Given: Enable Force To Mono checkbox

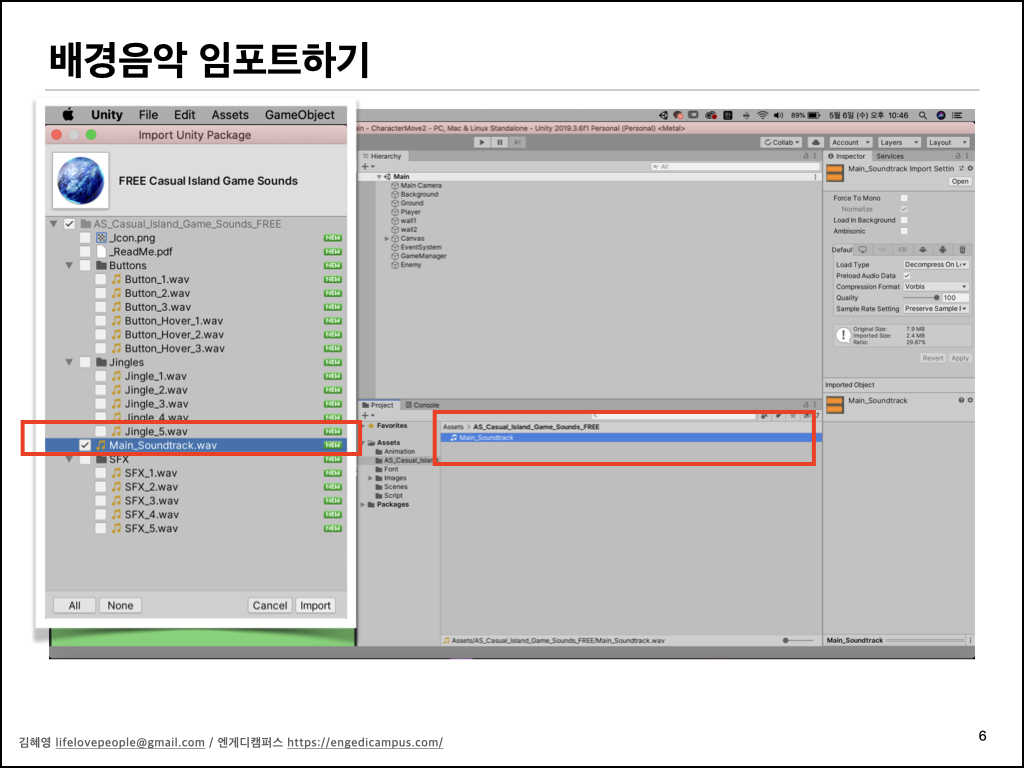Looking at the screenshot, I should [x=904, y=198].
